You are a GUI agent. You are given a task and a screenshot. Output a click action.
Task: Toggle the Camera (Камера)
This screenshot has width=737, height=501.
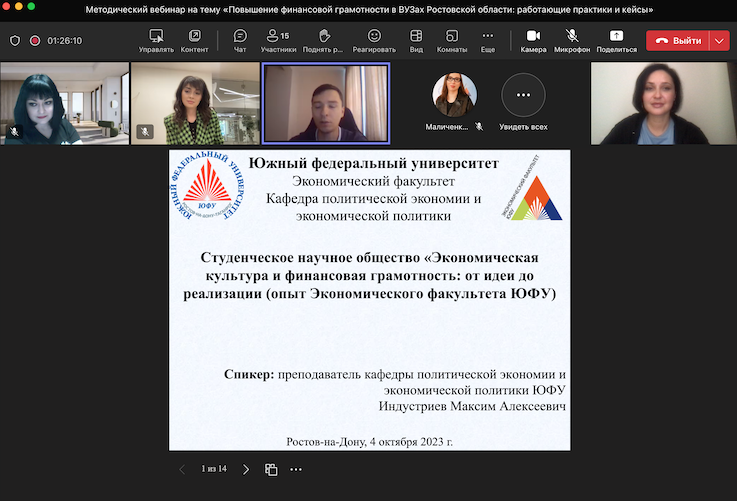tap(533, 41)
